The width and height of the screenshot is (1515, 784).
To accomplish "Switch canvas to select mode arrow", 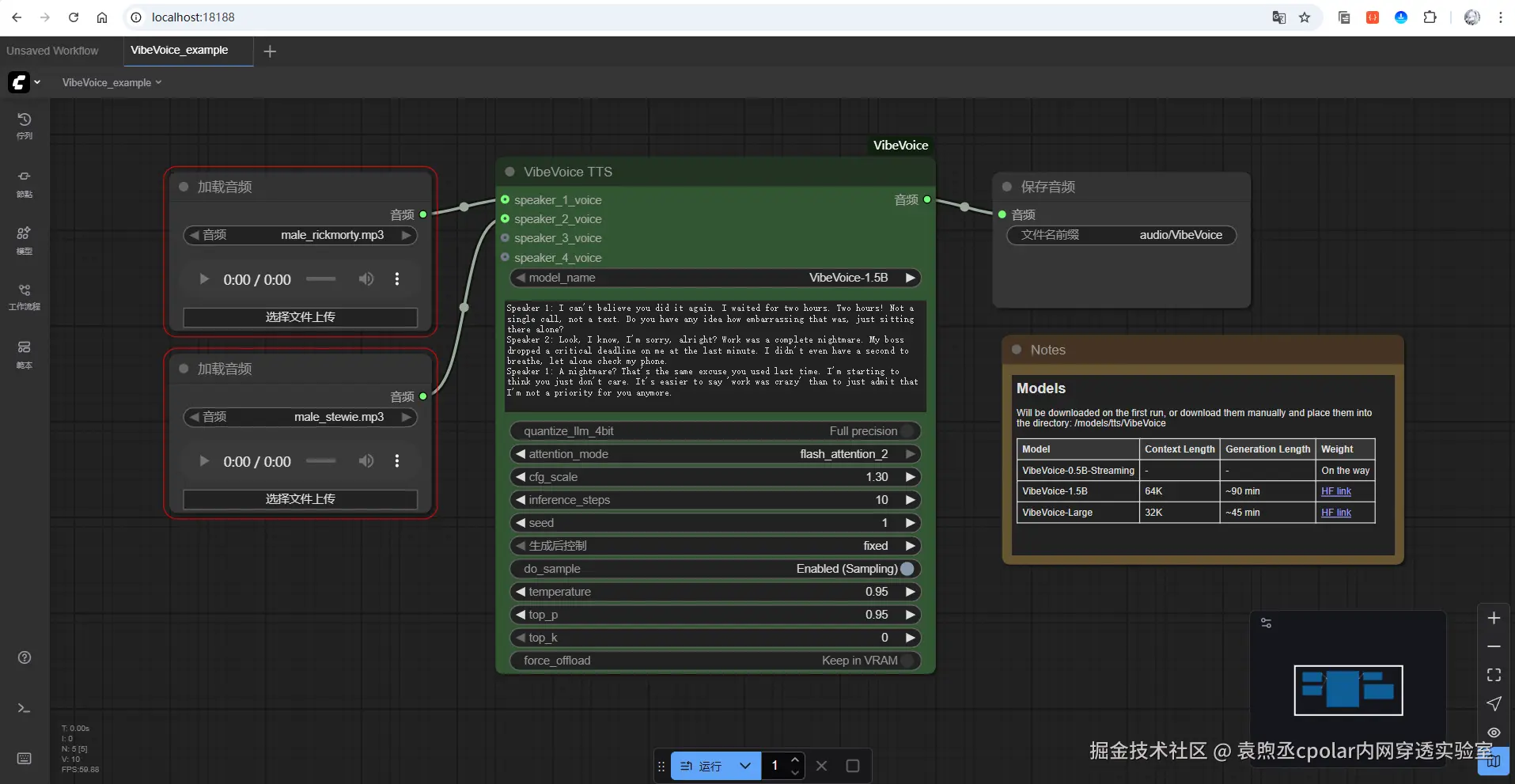I will coord(1494,703).
